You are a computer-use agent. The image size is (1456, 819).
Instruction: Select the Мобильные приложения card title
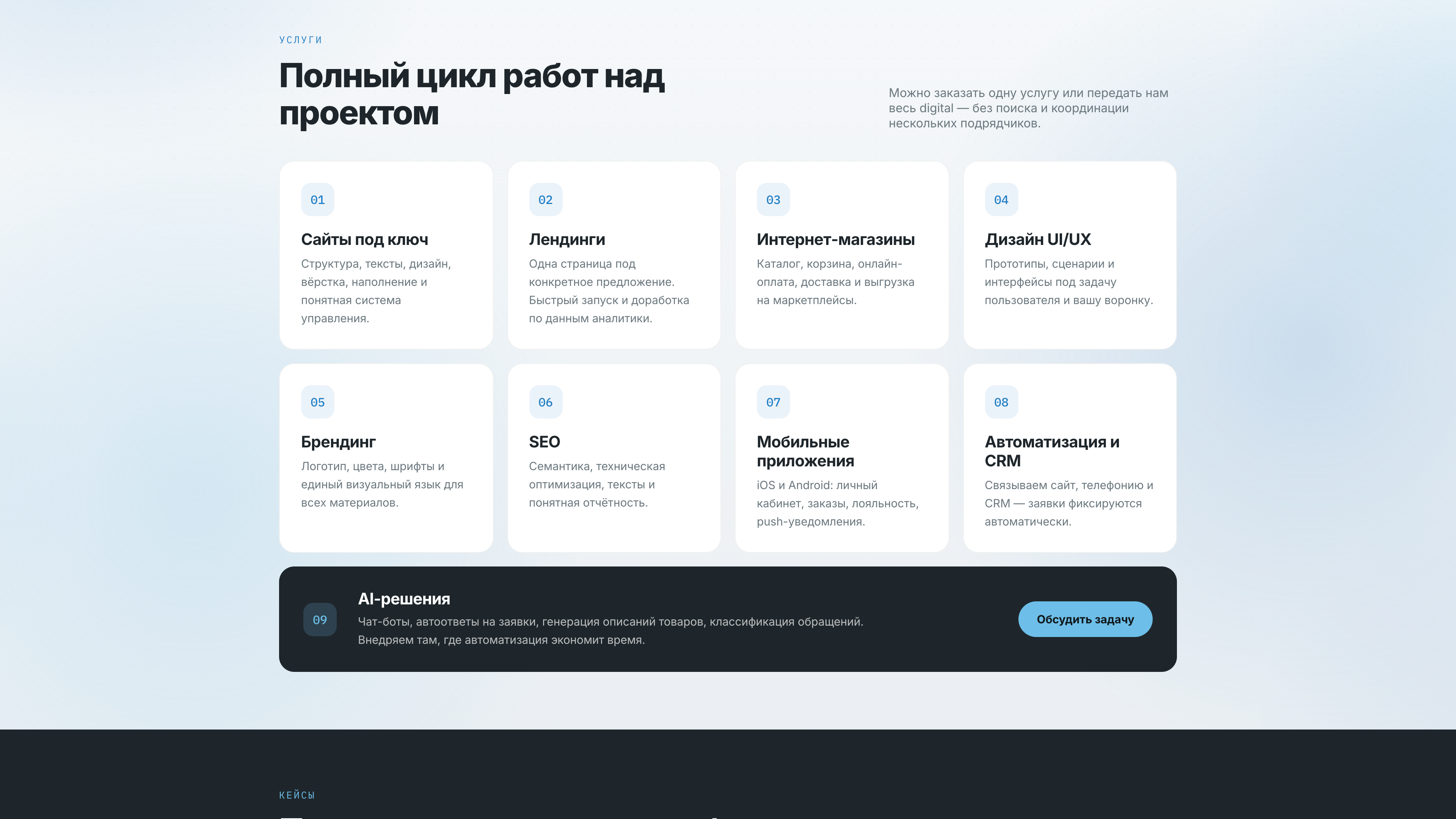point(805,451)
